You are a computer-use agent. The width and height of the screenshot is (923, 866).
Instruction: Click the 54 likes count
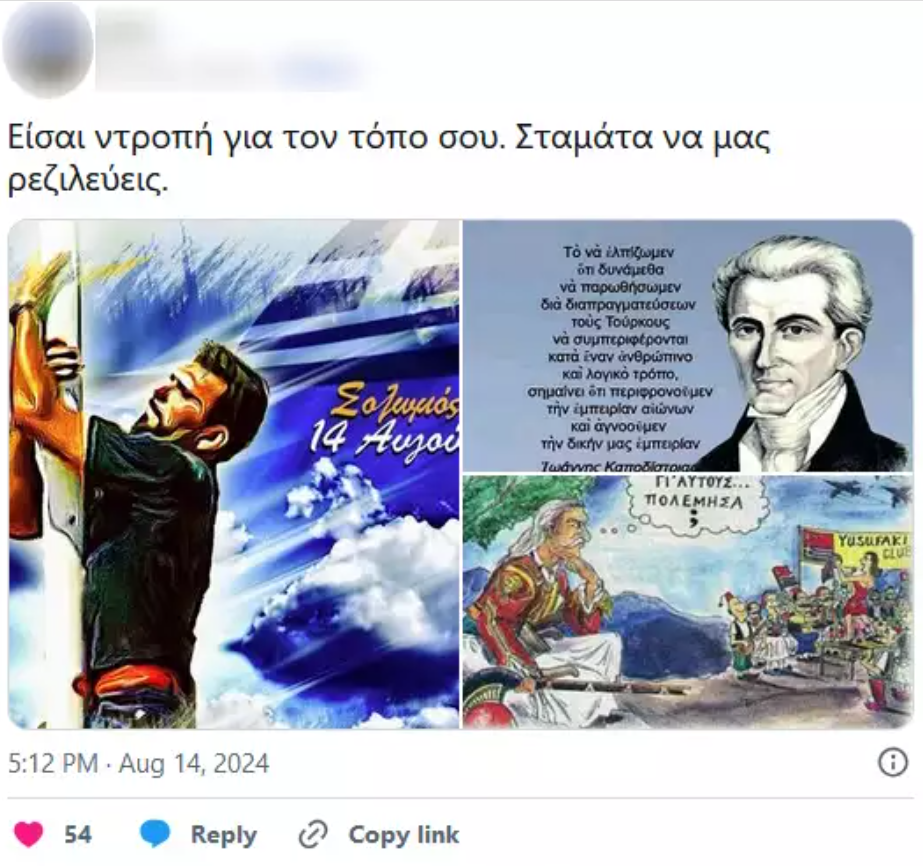[x=78, y=835]
